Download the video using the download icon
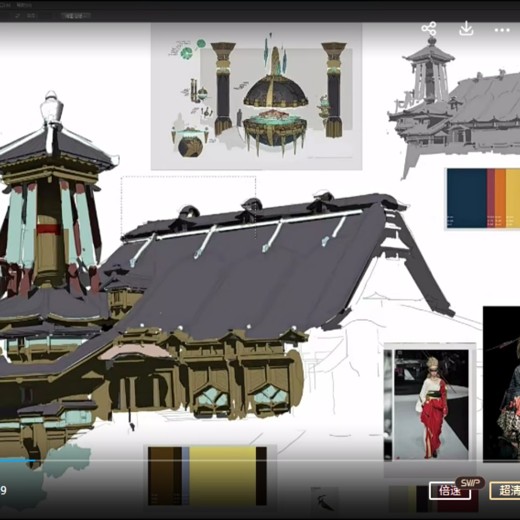Screen dimensions: 520x520 coord(466,29)
